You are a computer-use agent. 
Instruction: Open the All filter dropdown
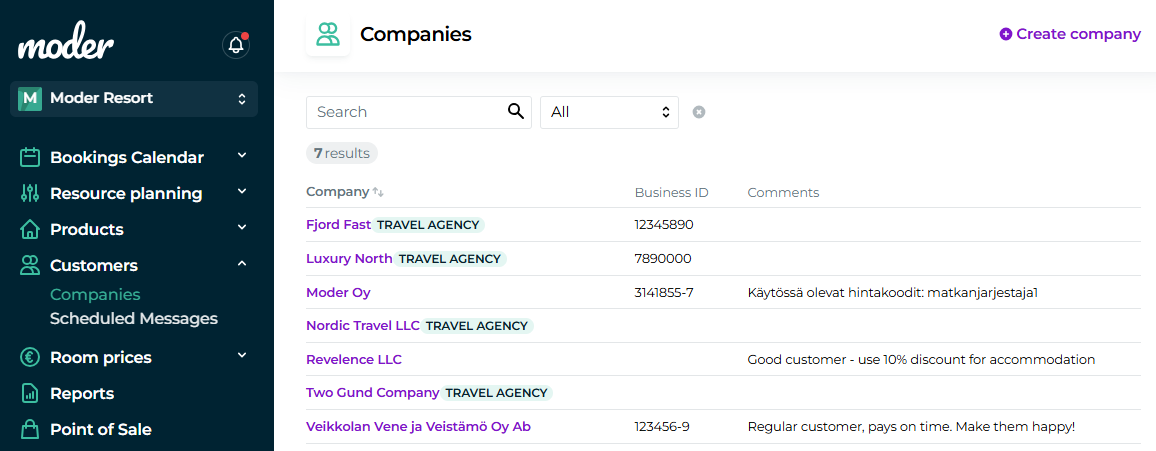609,112
